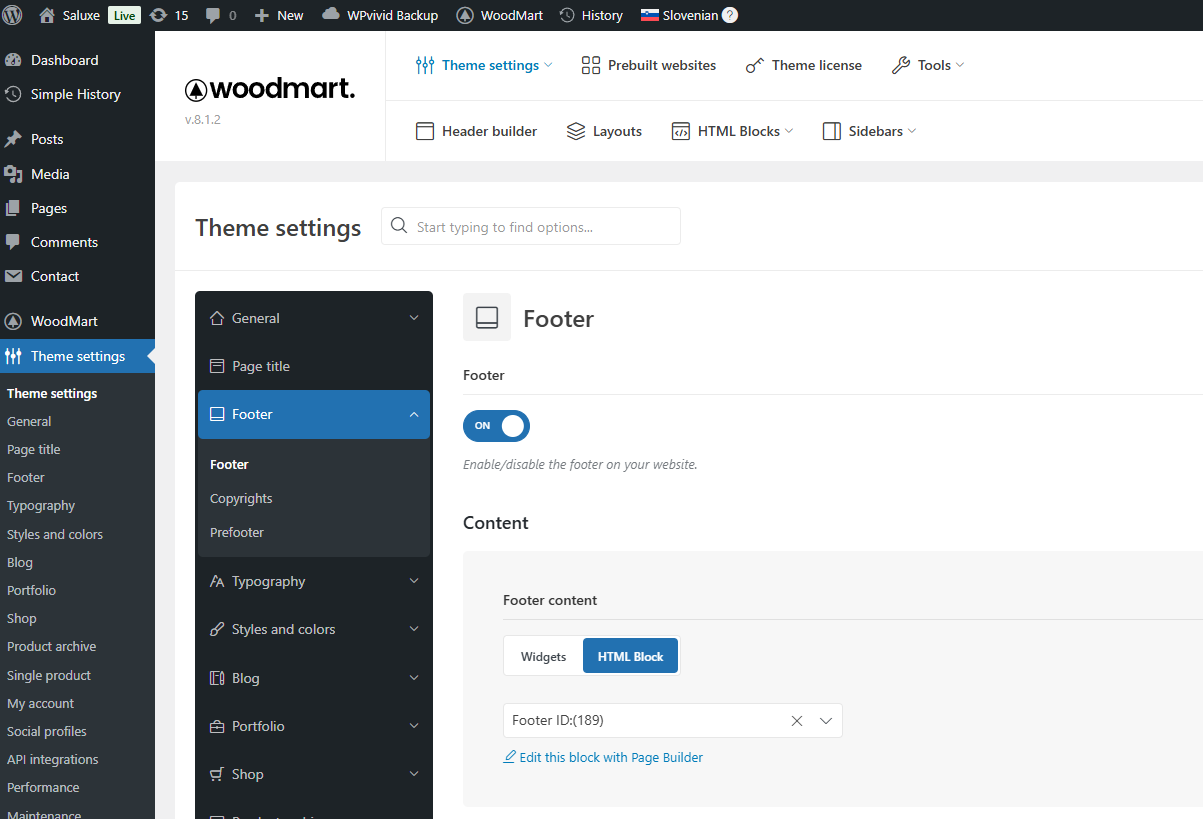Click the WordPress logo in admin bar
The height and width of the screenshot is (819, 1203).
(x=13, y=15)
